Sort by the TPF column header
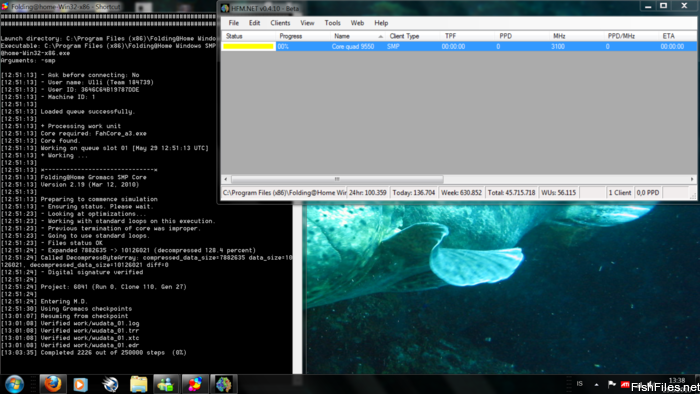Viewport: 700px width, 394px height. [468, 36]
